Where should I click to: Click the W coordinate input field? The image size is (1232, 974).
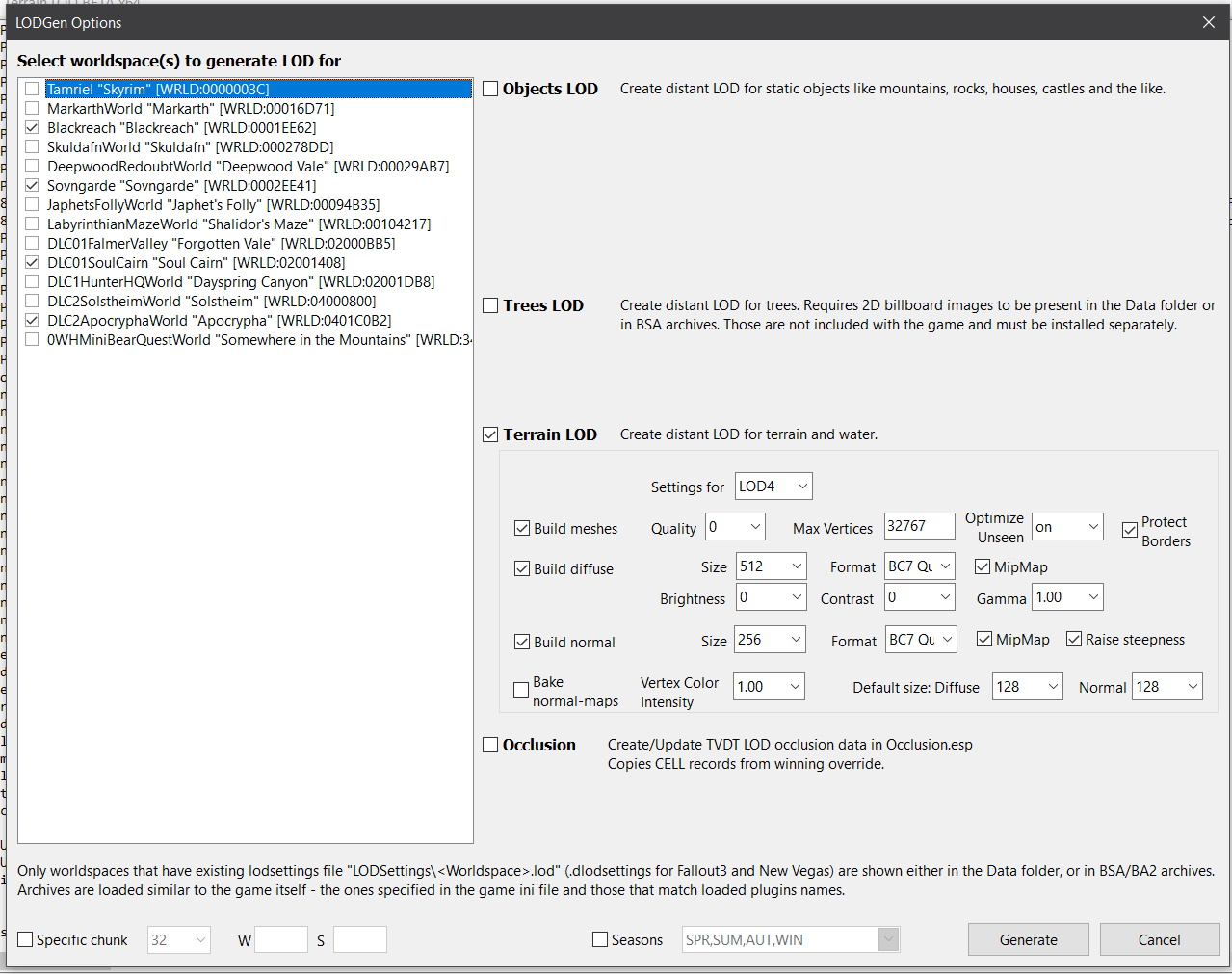(281, 939)
